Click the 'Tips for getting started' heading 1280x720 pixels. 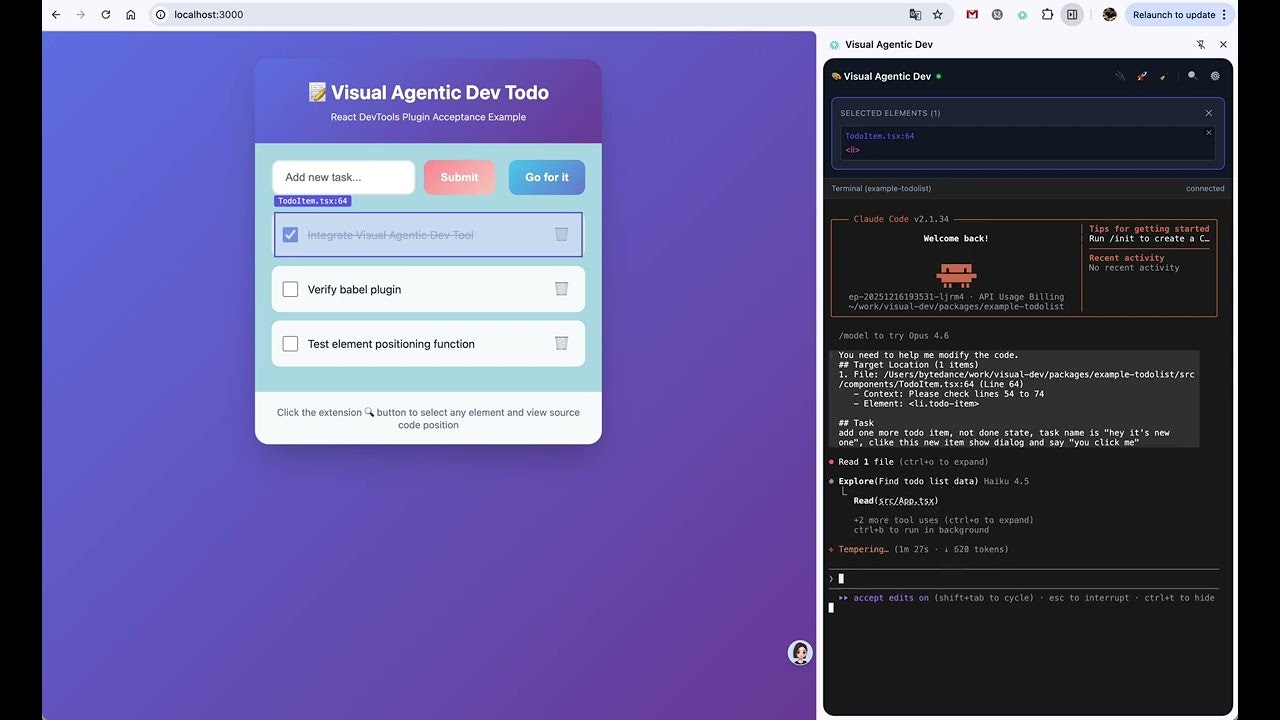(1149, 229)
